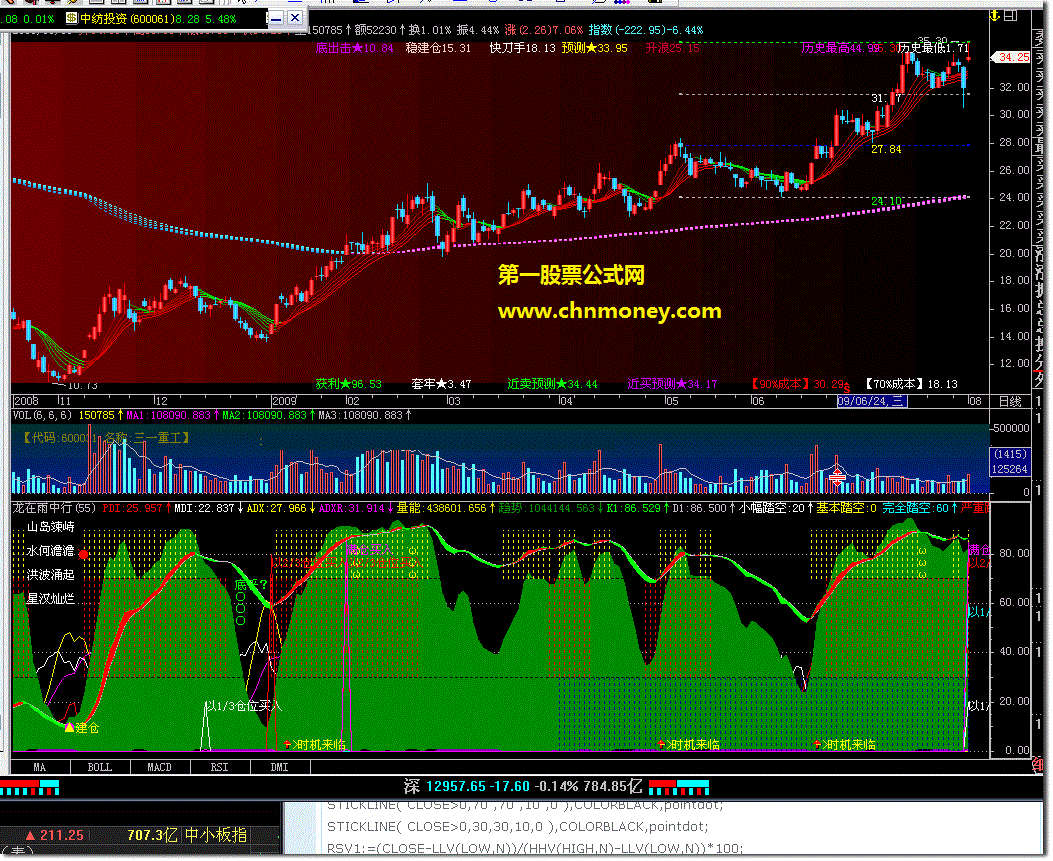Viewport: 1053px width, 861px height.
Task: Click the 2008 year marker on timeline
Action: [26, 402]
